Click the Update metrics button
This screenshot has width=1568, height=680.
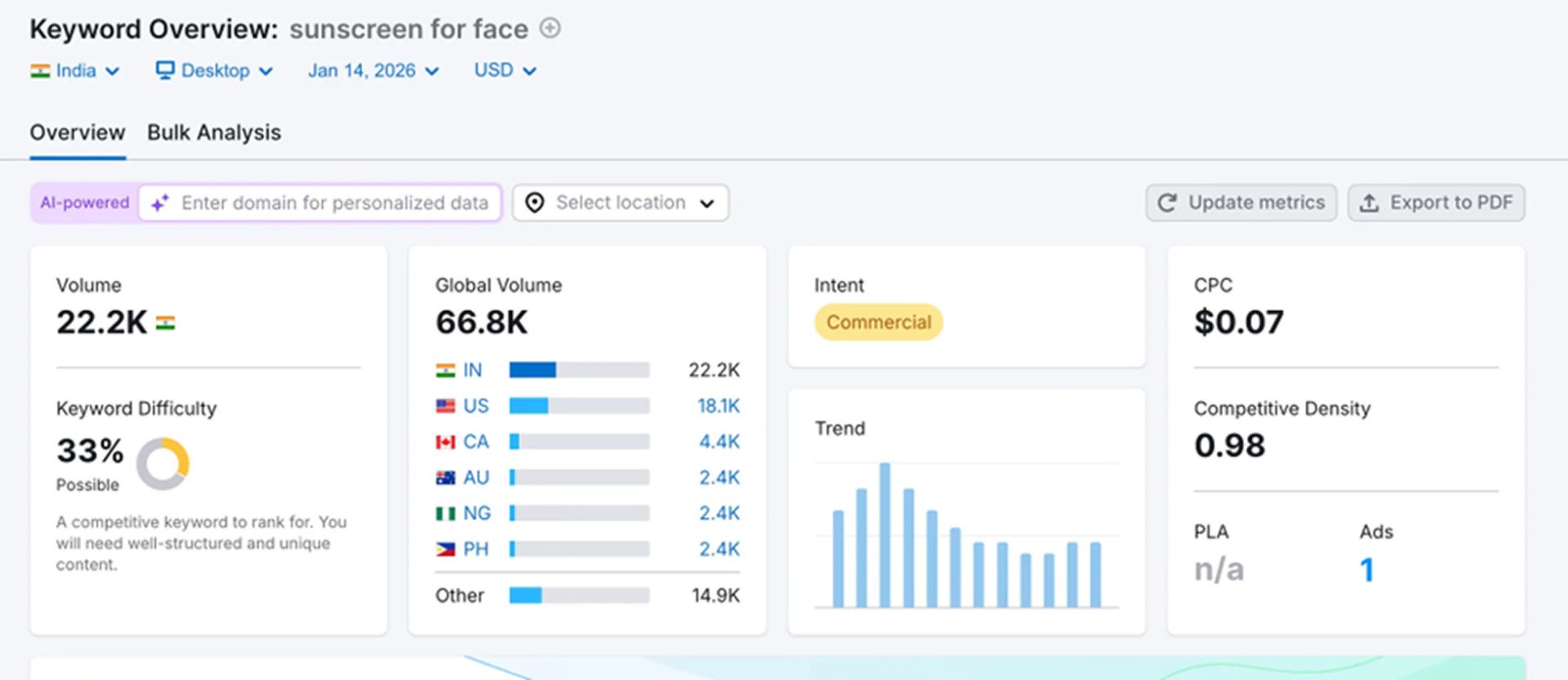click(1241, 203)
